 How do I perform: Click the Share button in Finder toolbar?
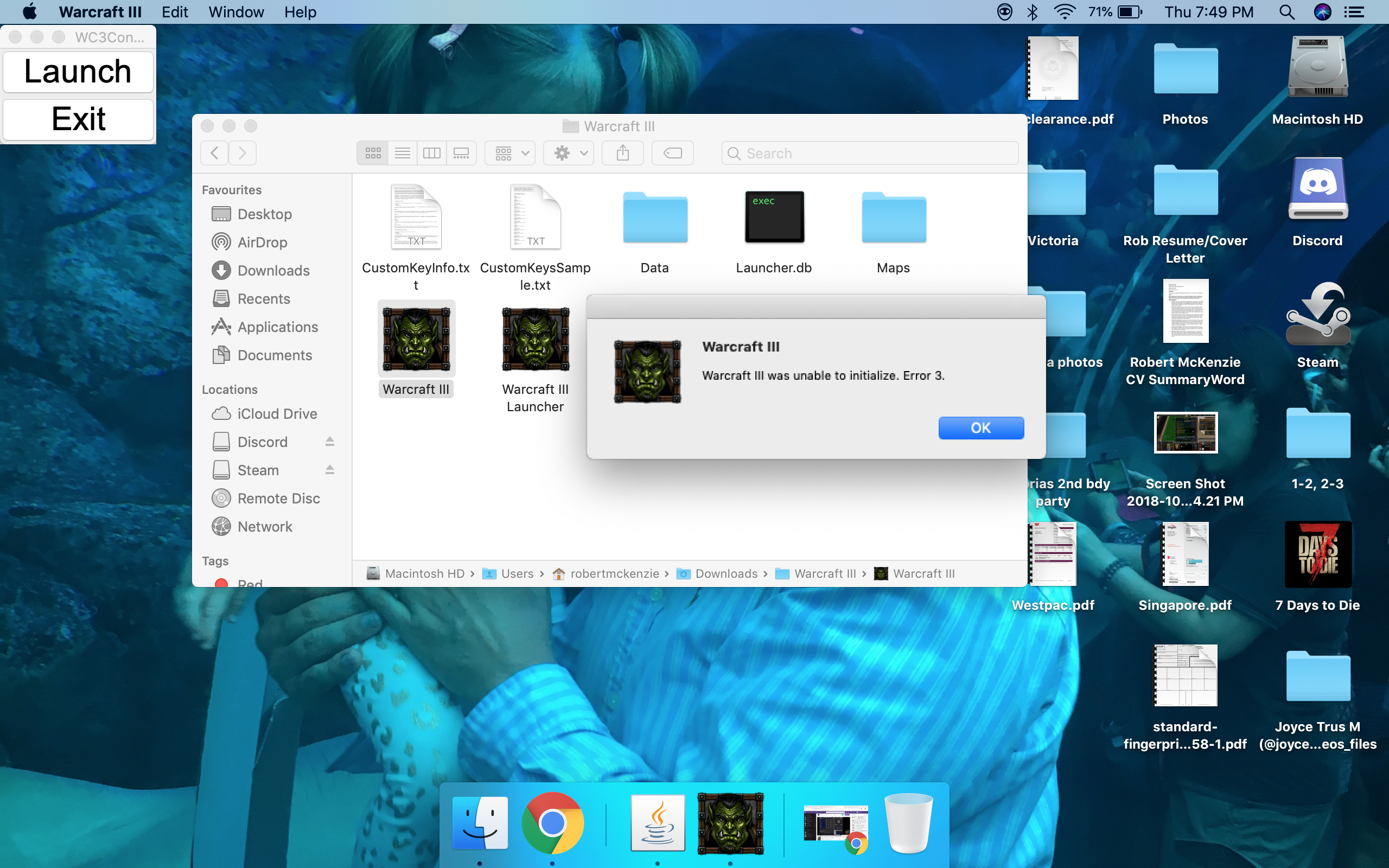(x=623, y=152)
